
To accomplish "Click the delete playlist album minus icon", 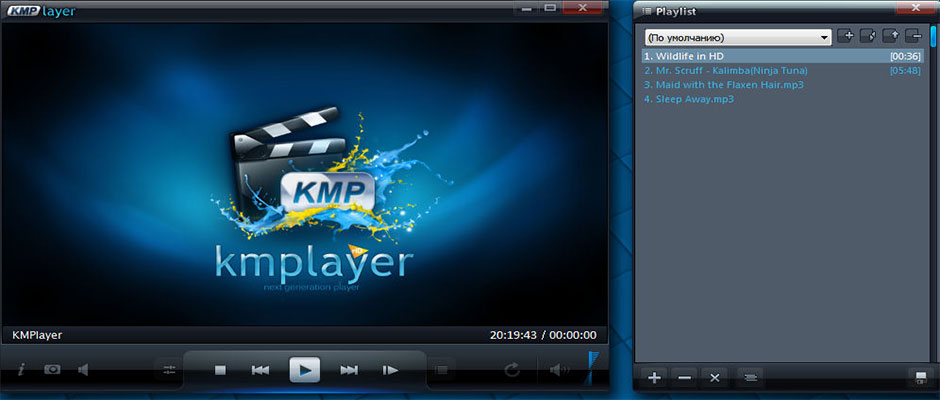I will click(914, 36).
